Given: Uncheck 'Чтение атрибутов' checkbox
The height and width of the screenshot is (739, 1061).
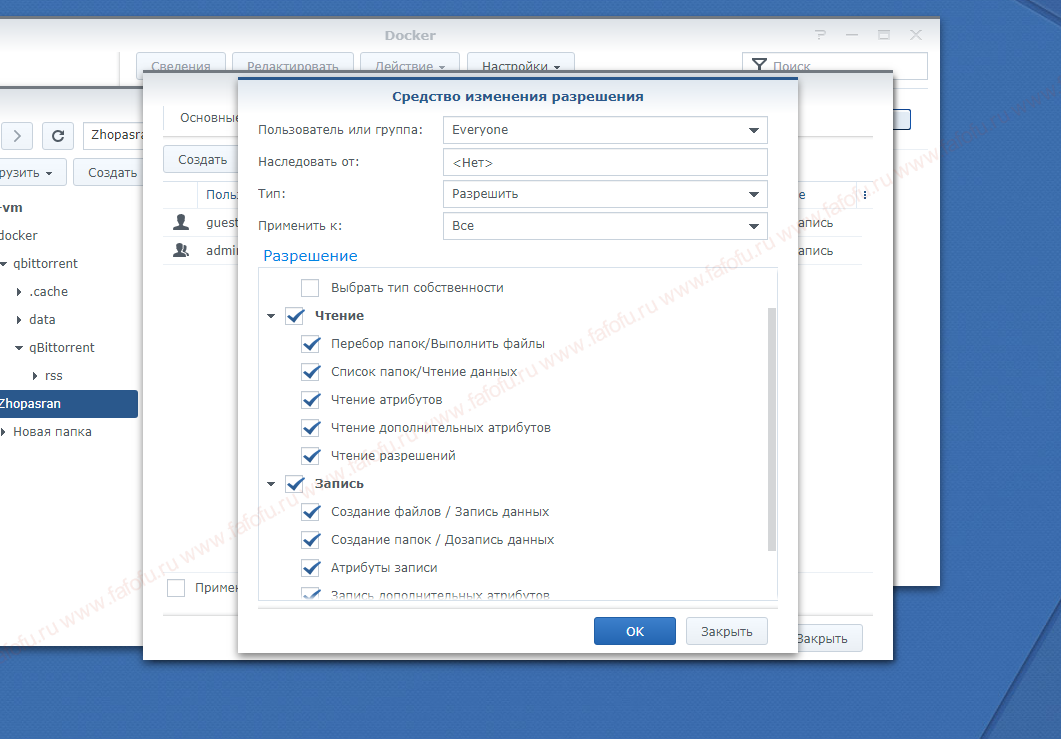Looking at the screenshot, I should (311, 400).
